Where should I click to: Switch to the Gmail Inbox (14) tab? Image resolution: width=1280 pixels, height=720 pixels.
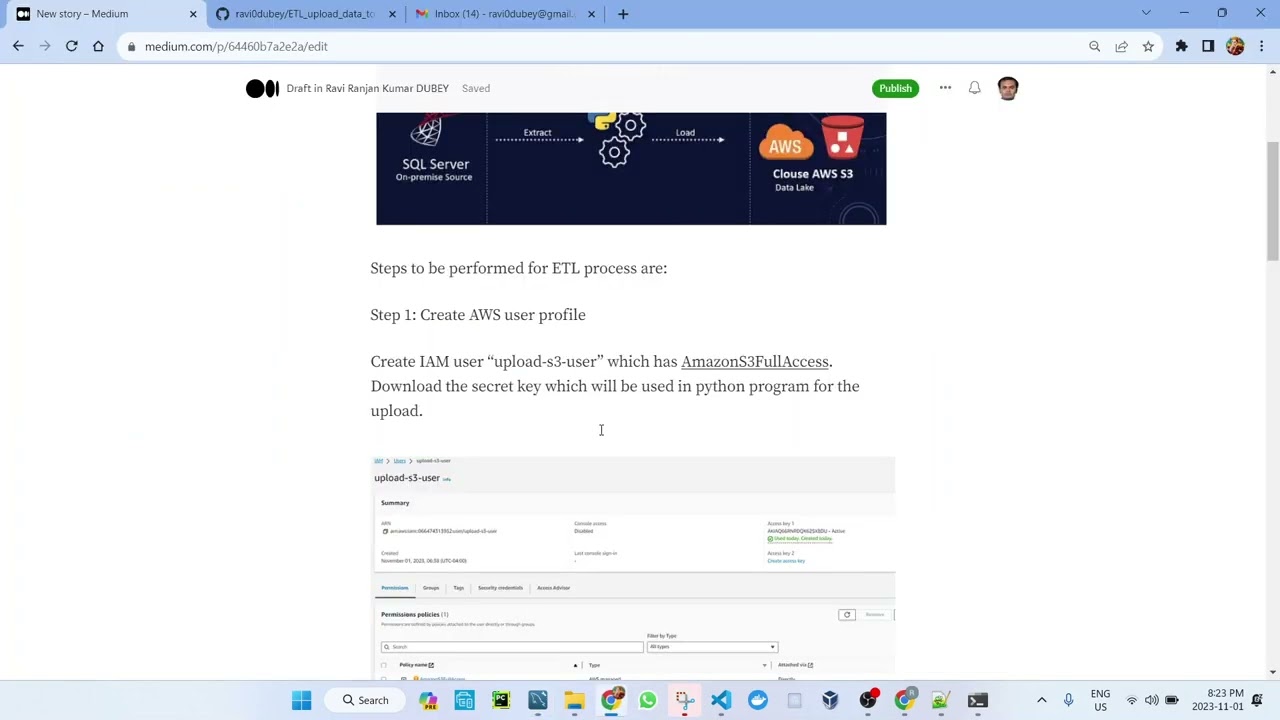pos(504,14)
